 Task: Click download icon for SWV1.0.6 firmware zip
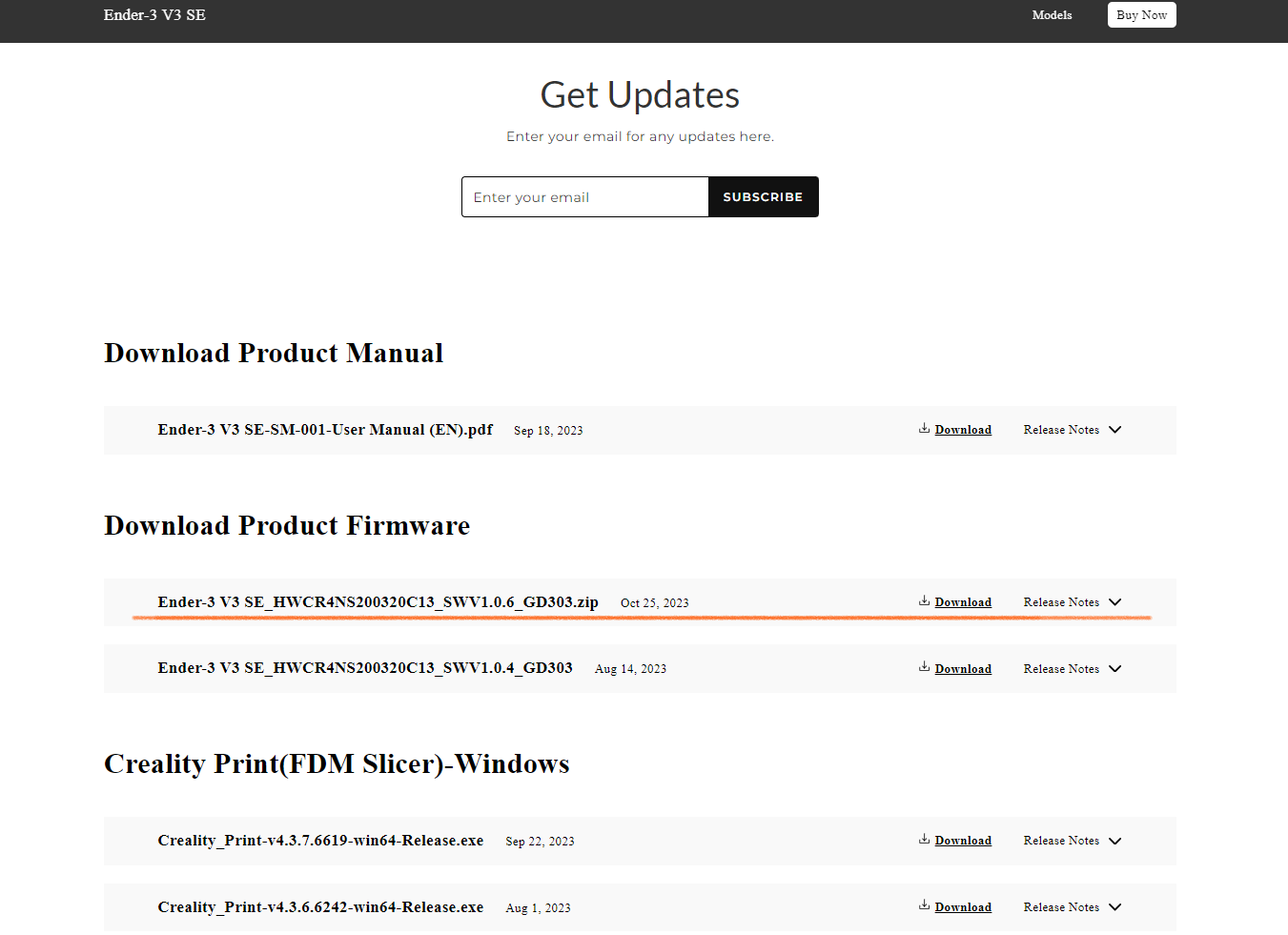(x=924, y=601)
